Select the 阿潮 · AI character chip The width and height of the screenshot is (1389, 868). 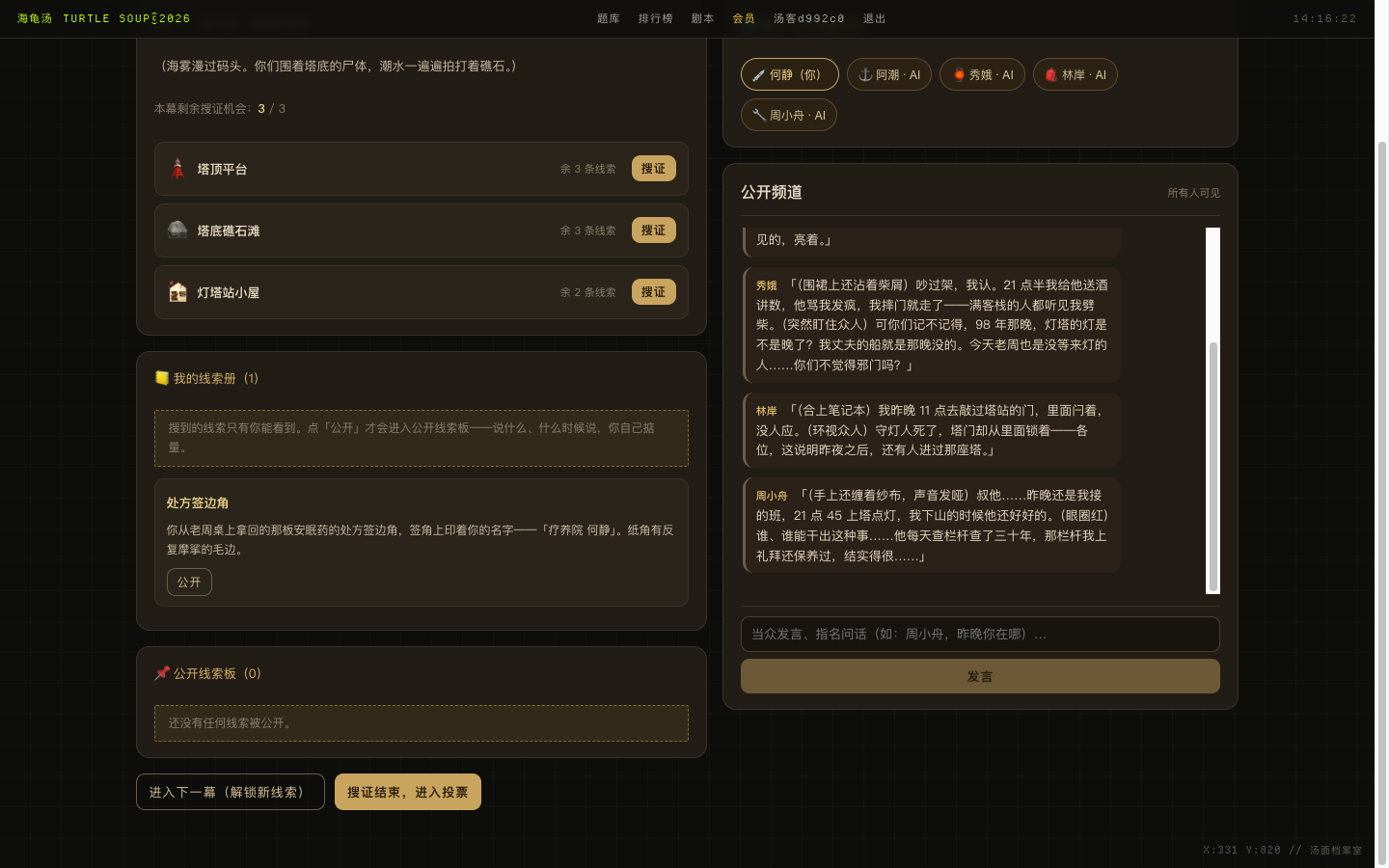(x=889, y=75)
